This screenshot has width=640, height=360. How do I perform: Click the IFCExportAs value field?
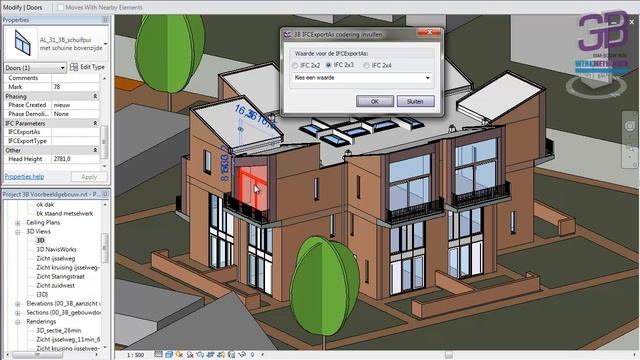coord(76,132)
